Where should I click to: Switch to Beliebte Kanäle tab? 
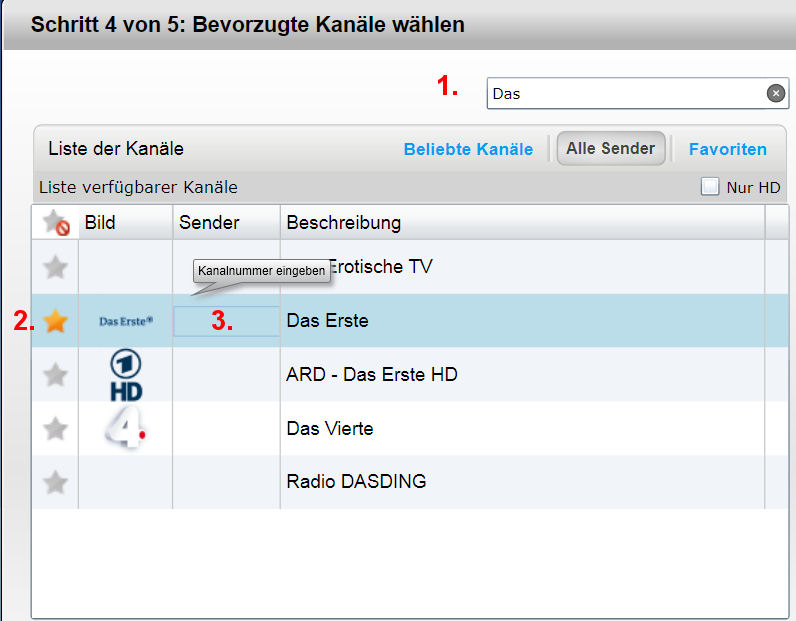coord(468,149)
